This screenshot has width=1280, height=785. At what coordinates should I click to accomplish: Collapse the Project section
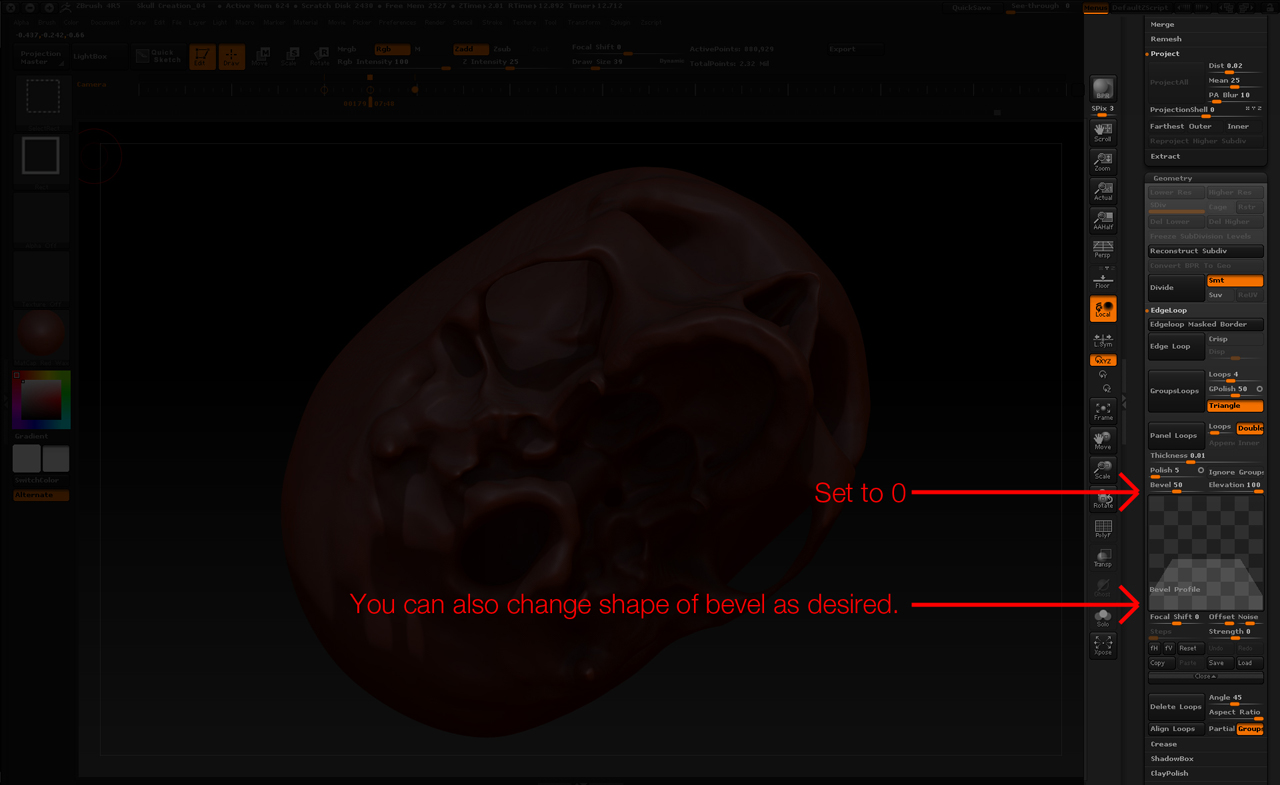1165,54
